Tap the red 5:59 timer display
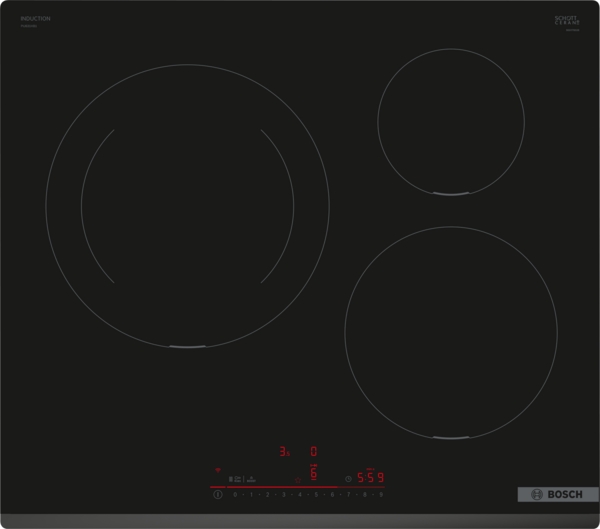Image resolution: width=600 pixels, height=529 pixels. [373, 477]
